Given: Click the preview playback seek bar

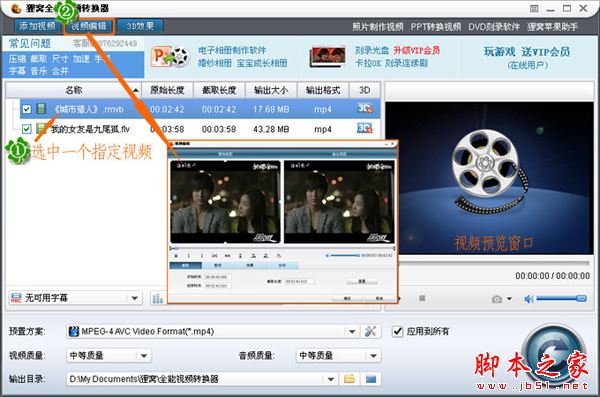Looking at the screenshot, I should pyautogui.click(x=494, y=263).
